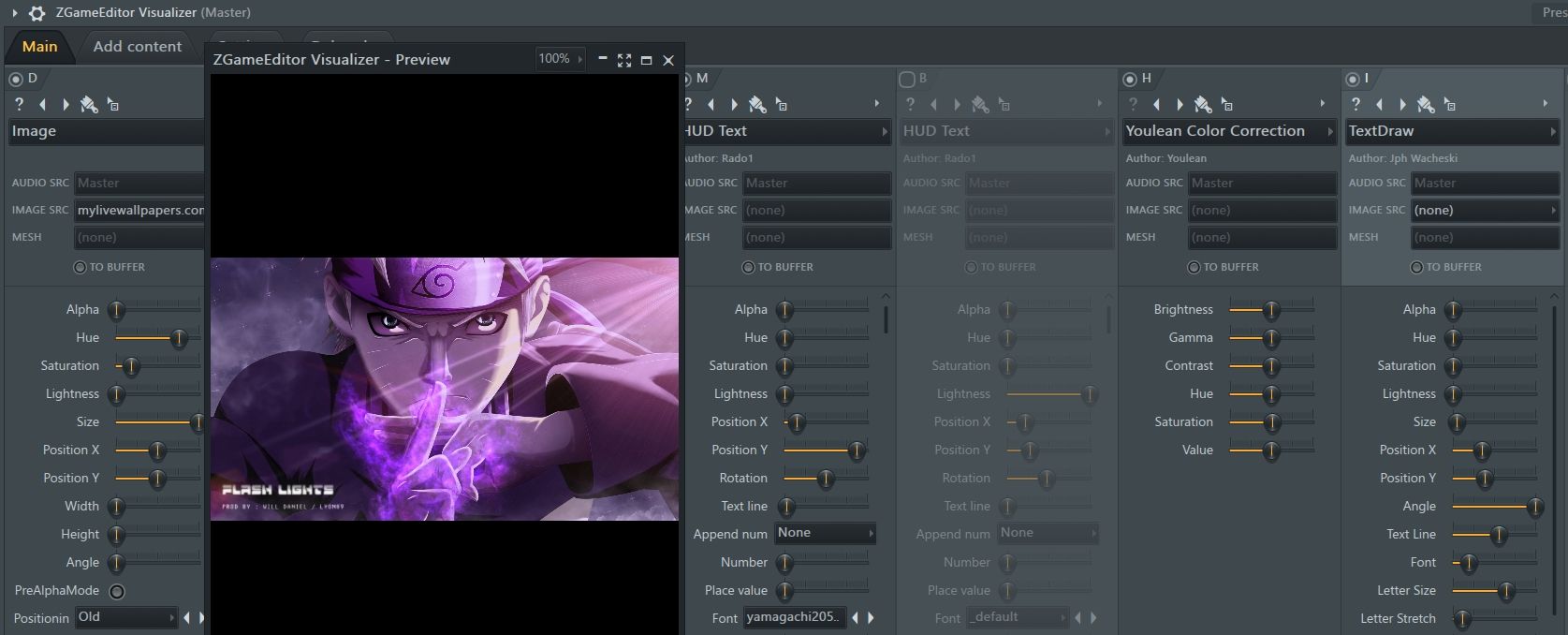Adjust the Contrast slider in layer H

point(1271,365)
